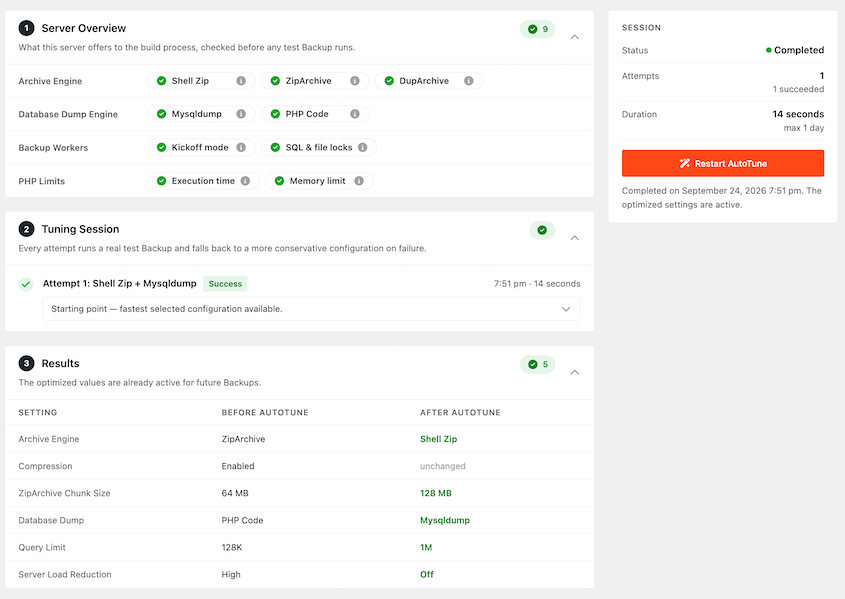Image resolution: width=845 pixels, height=599 pixels.
Task: Click the unchanged value for Compression
Action: point(443,466)
